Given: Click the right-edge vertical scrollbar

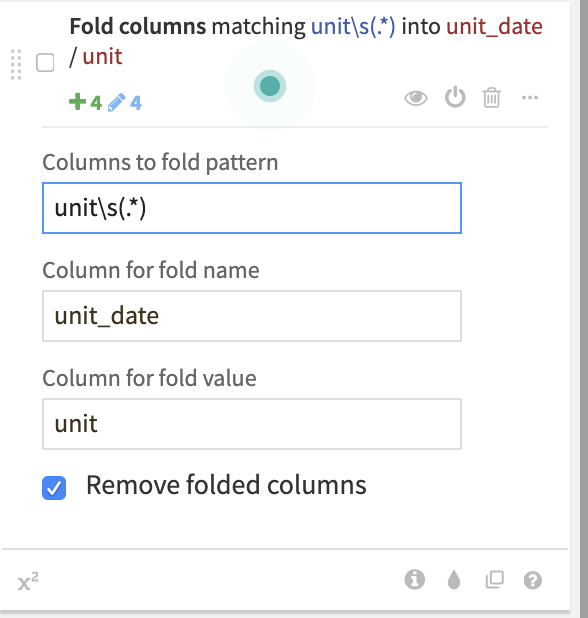Looking at the screenshot, I should [584, 309].
